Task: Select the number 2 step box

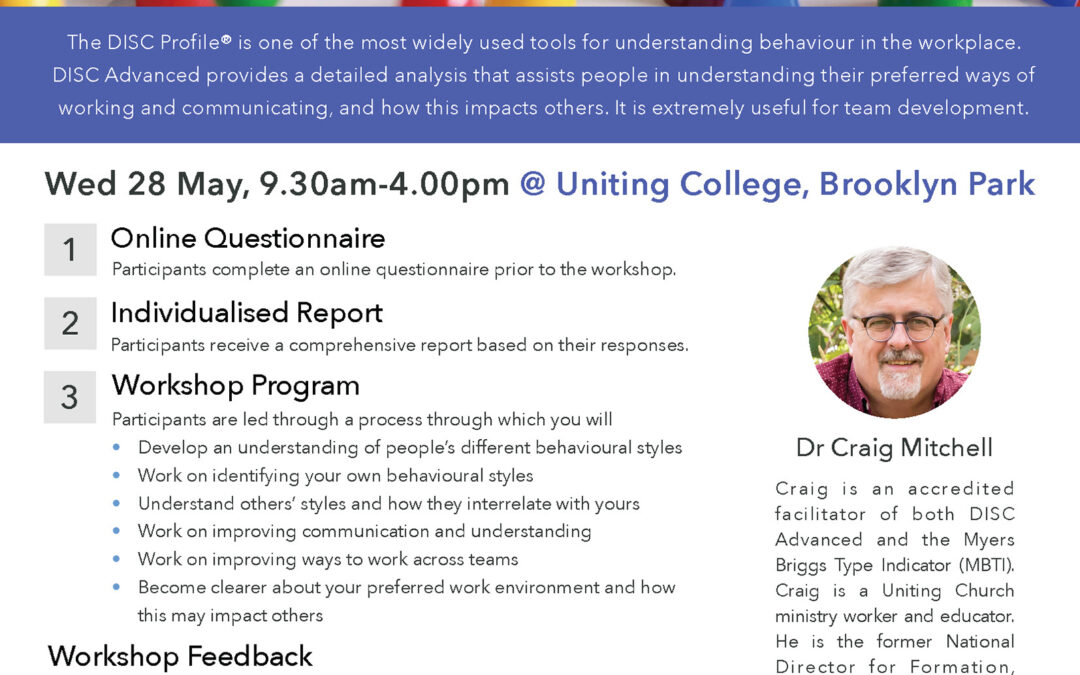Action: coord(70,323)
